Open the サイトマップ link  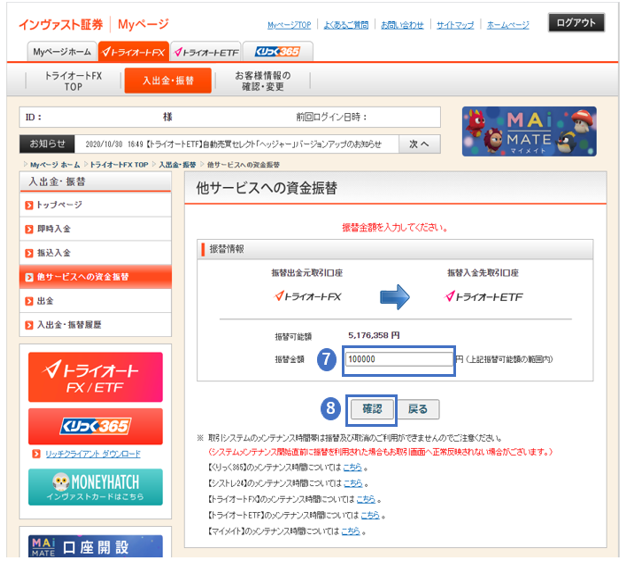pyautogui.click(x=455, y=25)
